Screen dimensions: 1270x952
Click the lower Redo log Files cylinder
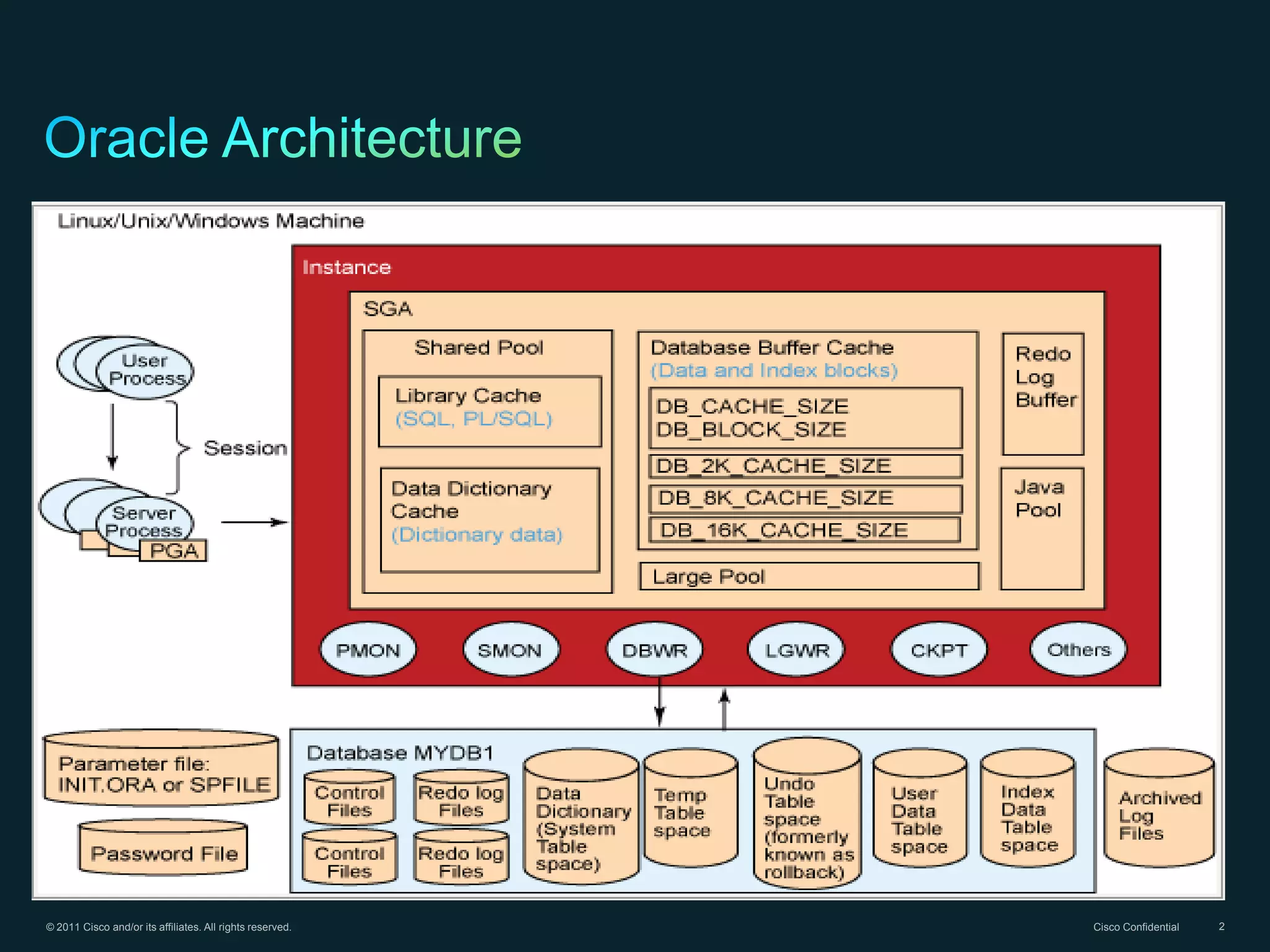click(x=461, y=858)
